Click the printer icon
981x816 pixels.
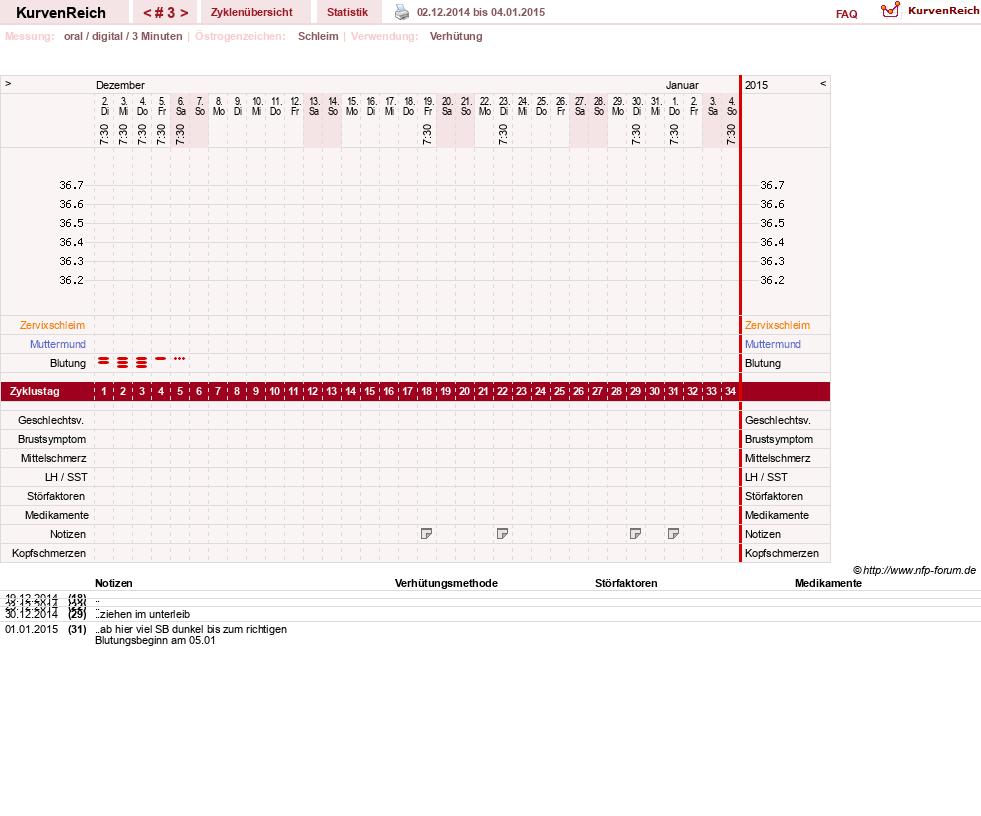pos(402,12)
